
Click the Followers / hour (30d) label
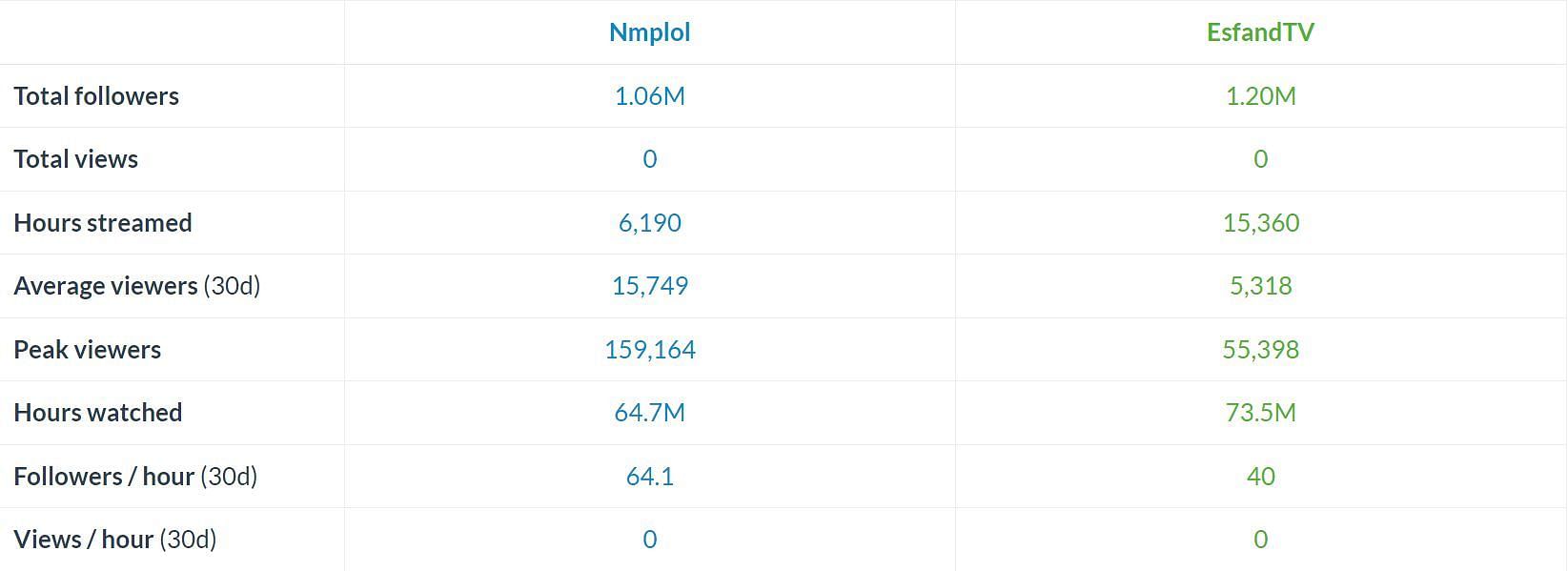pyautogui.click(x=135, y=477)
